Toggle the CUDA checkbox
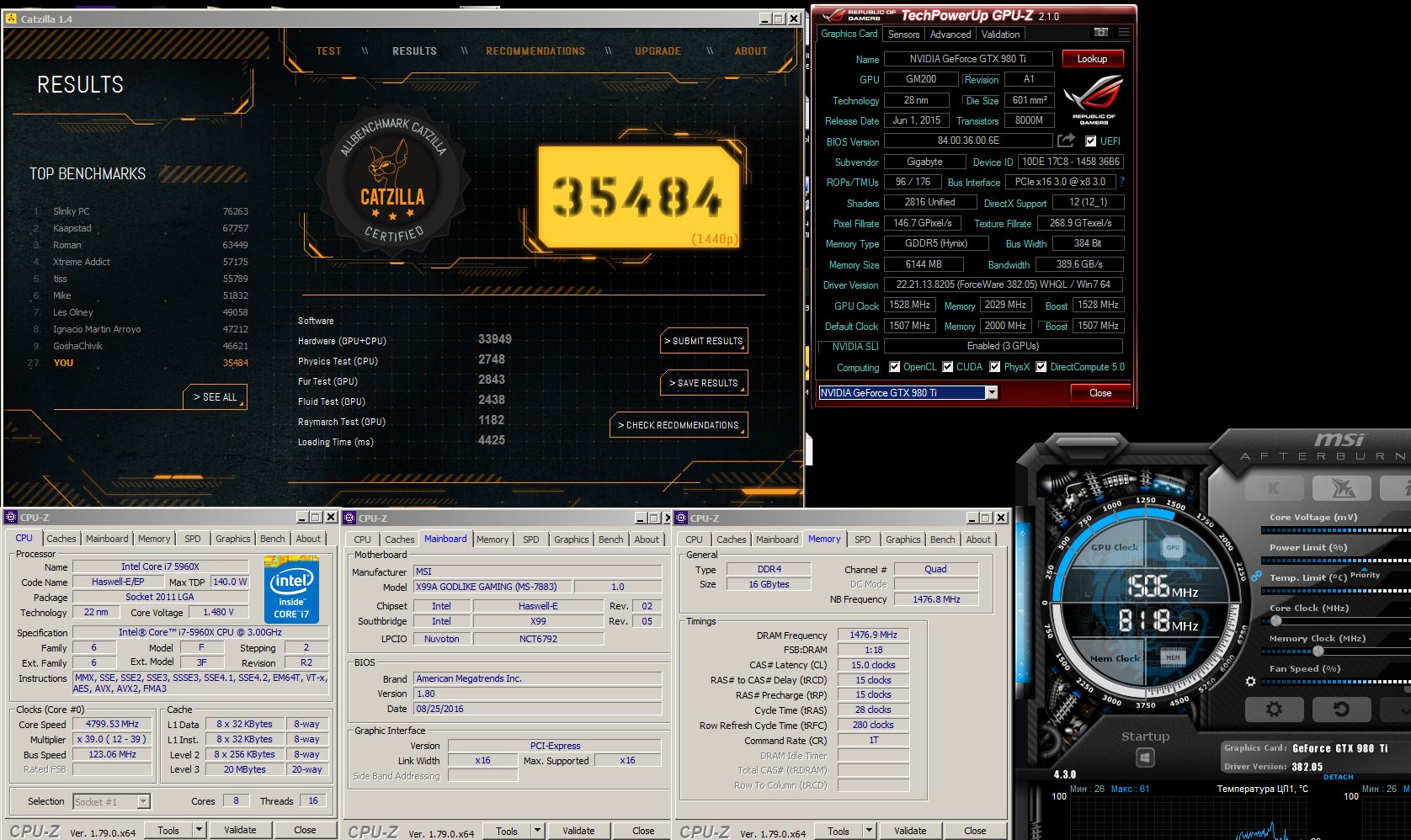 coord(948,367)
